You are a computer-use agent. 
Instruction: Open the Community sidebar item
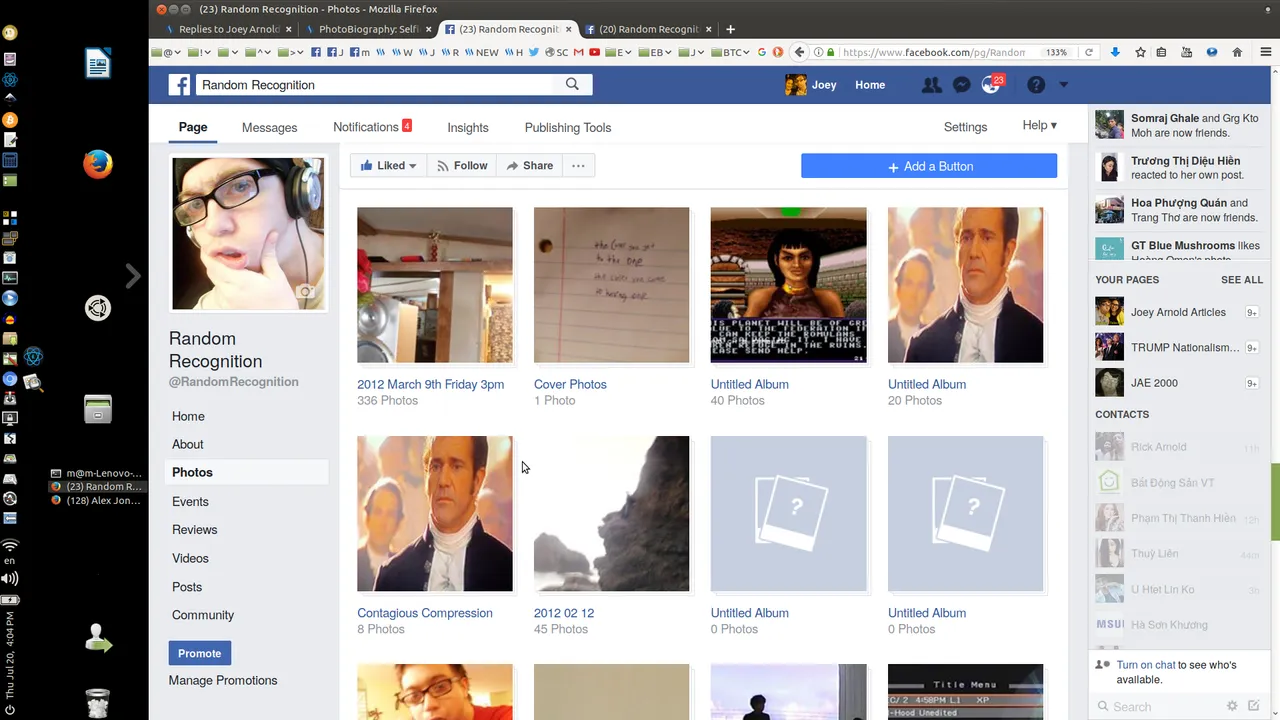(203, 615)
